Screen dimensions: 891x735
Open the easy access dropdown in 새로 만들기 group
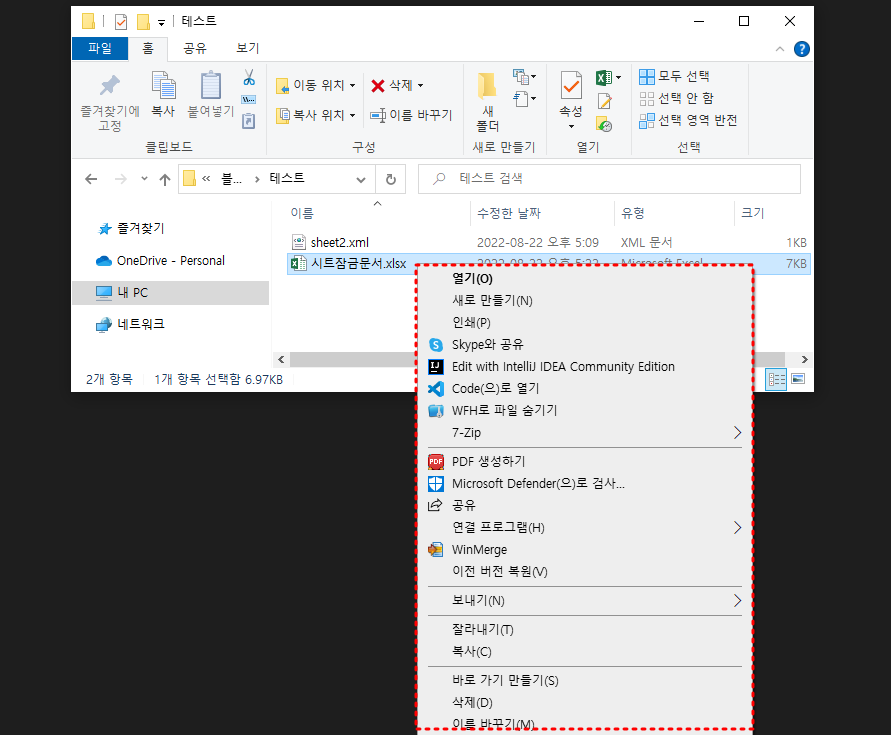[524, 99]
